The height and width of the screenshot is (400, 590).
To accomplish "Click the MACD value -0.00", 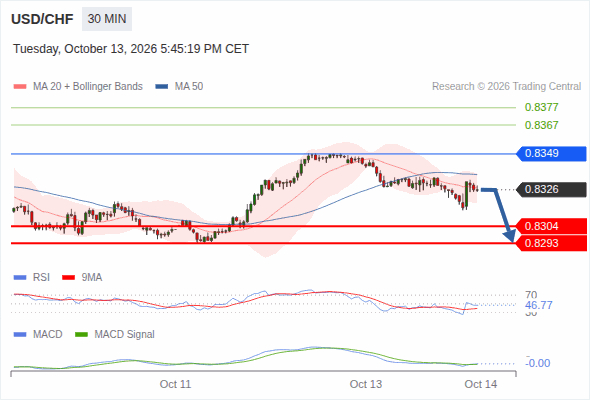I will [538, 363].
